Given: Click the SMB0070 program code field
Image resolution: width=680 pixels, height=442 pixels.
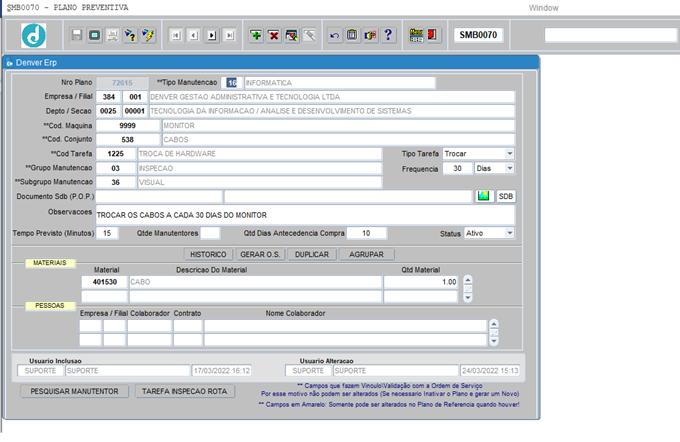Looking at the screenshot, I should tap(478, 35).
